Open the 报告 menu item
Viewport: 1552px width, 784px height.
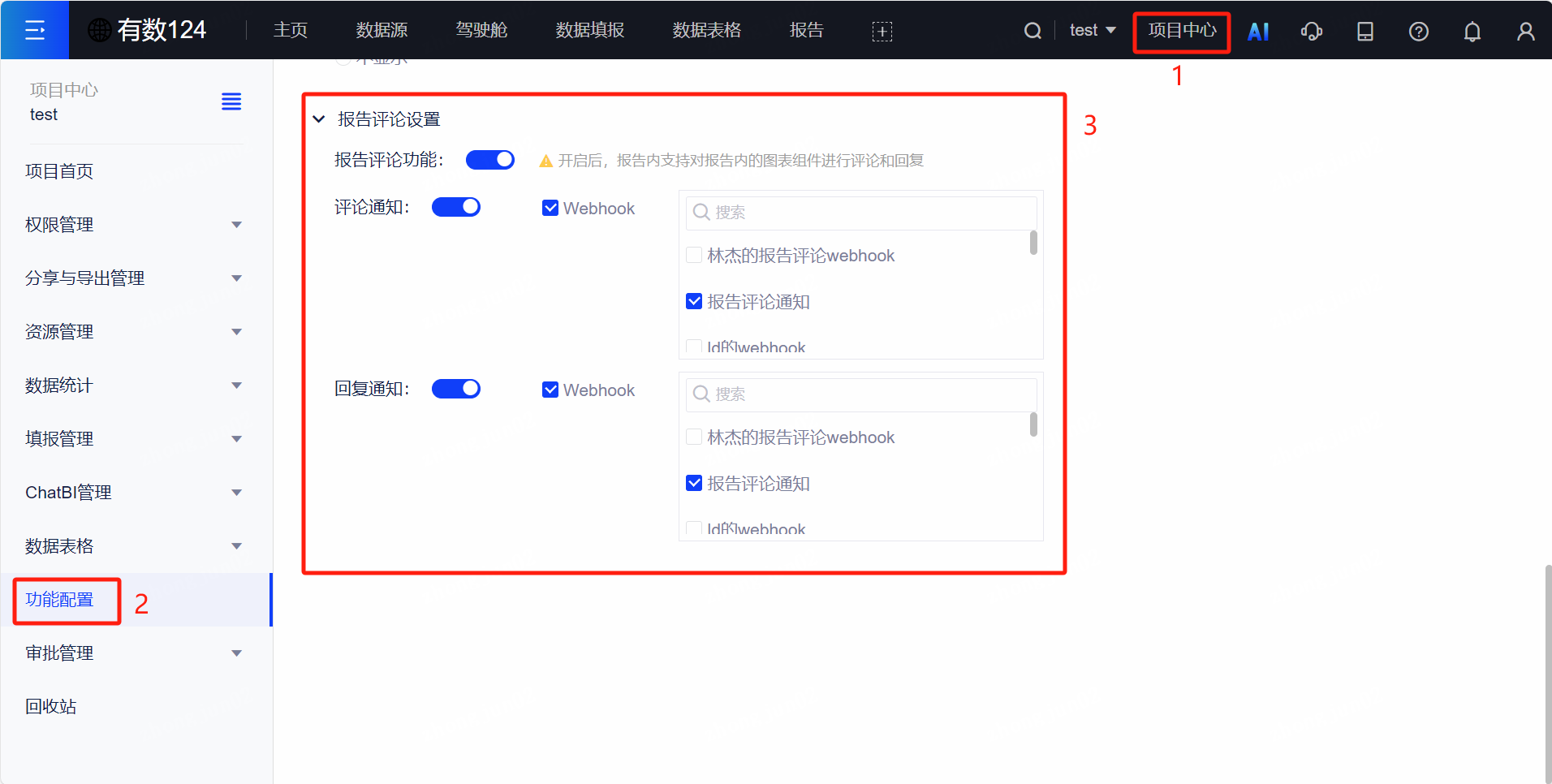(x=806, y=30)
